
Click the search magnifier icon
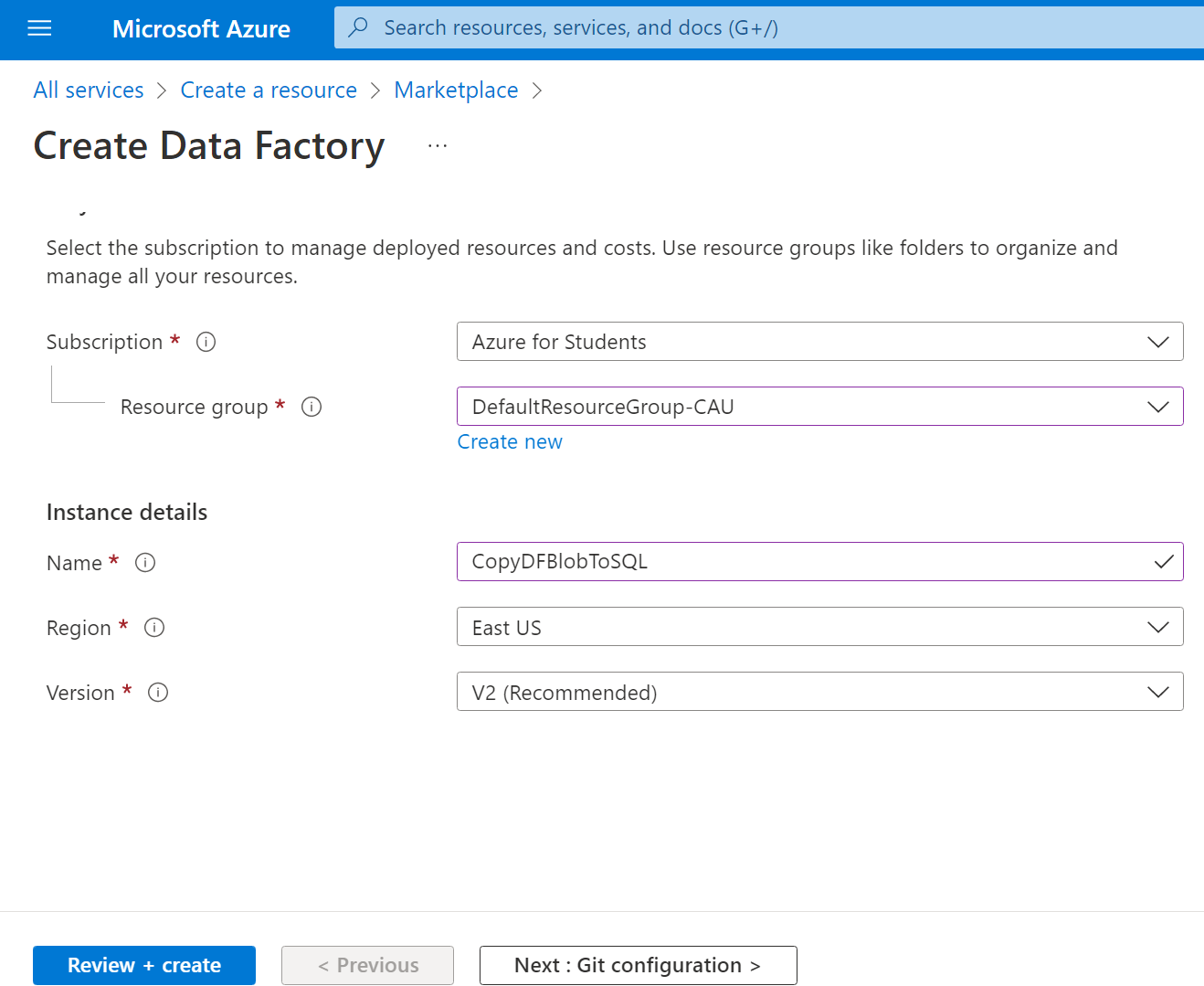[x=358, y=27]
